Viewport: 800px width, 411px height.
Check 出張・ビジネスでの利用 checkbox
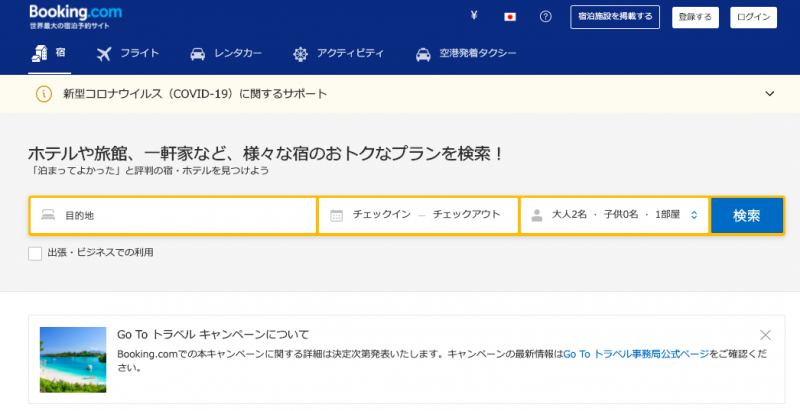[x=35, y=253]
